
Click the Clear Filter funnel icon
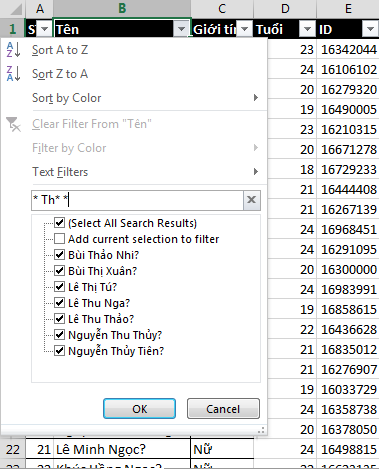[13, 124]
